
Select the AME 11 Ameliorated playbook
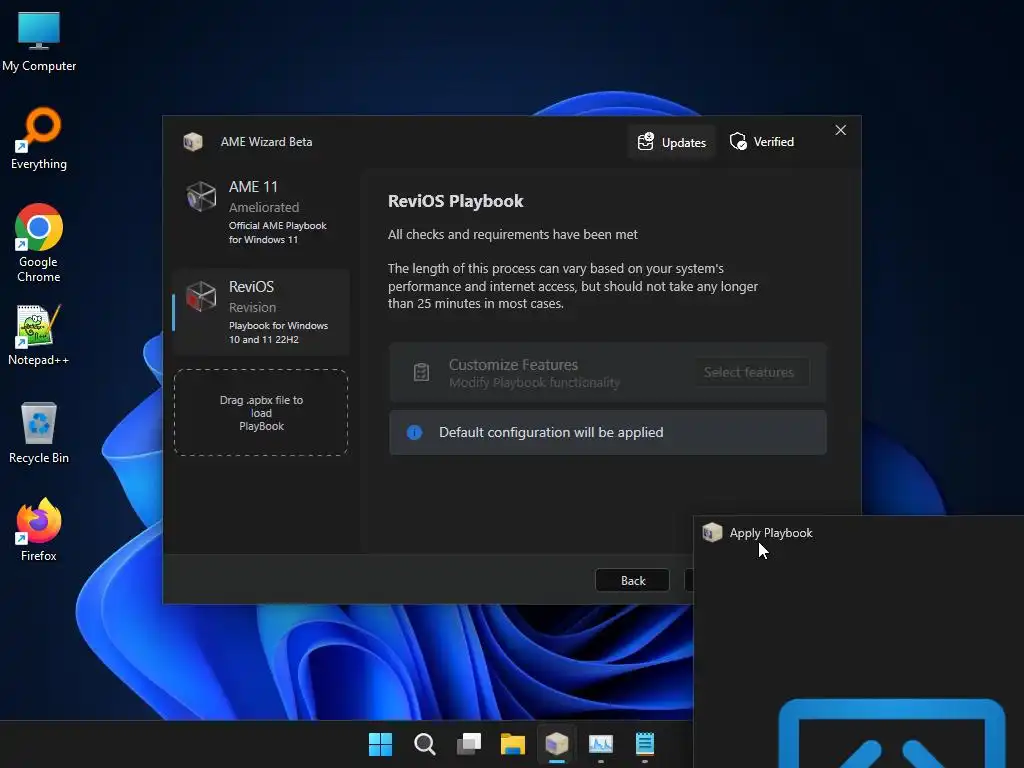point(261,213)
